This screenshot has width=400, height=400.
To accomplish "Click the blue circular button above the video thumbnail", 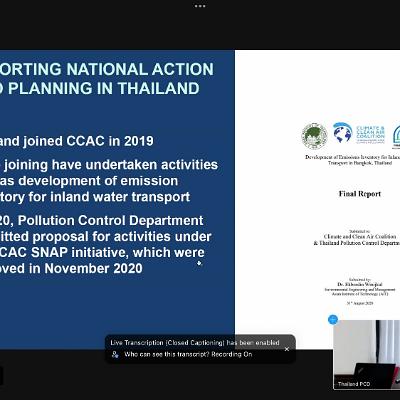I will pyautogui.click(x=333, y=320).
